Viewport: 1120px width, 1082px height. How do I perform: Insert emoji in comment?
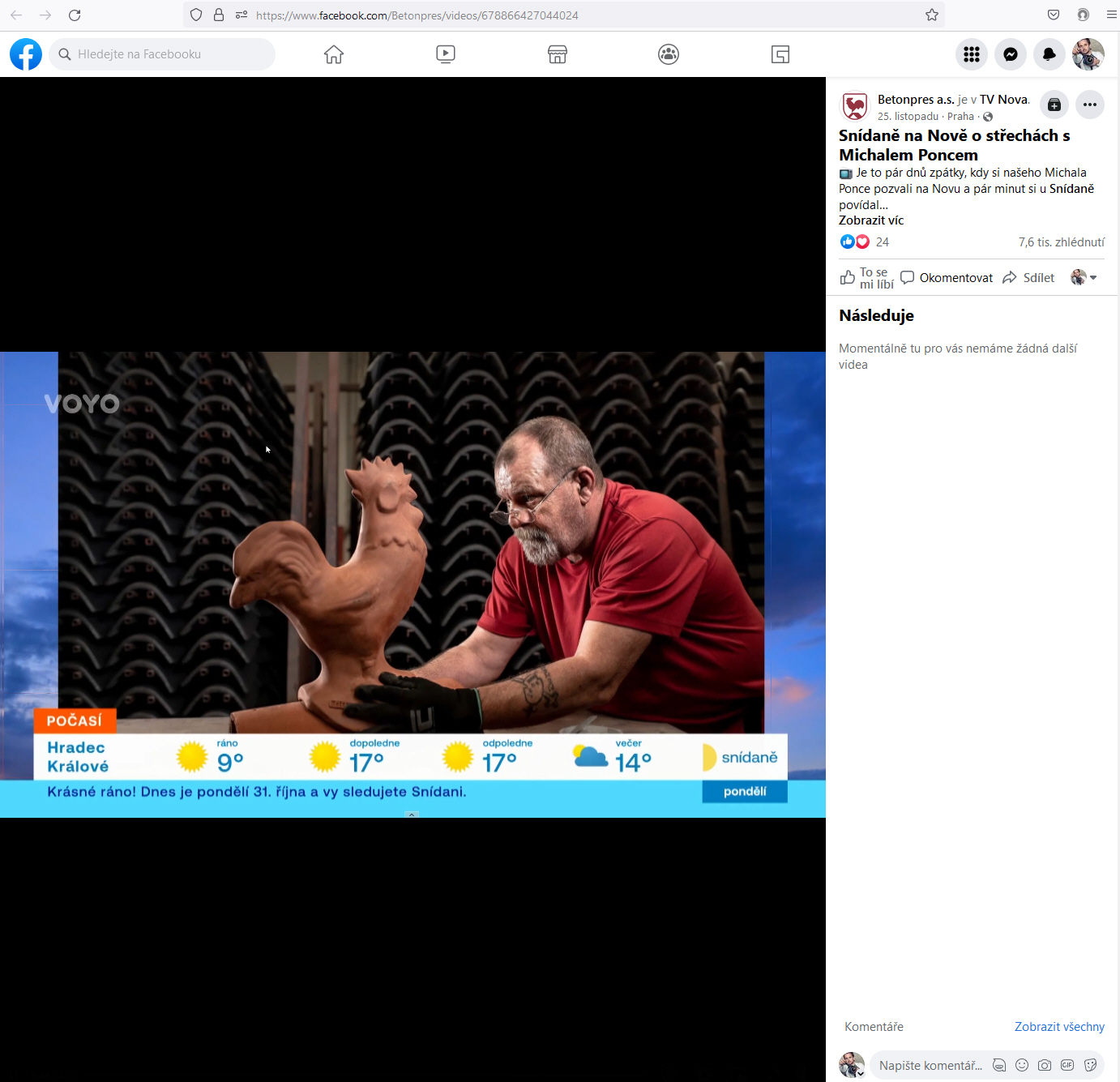(1022, 1065)
